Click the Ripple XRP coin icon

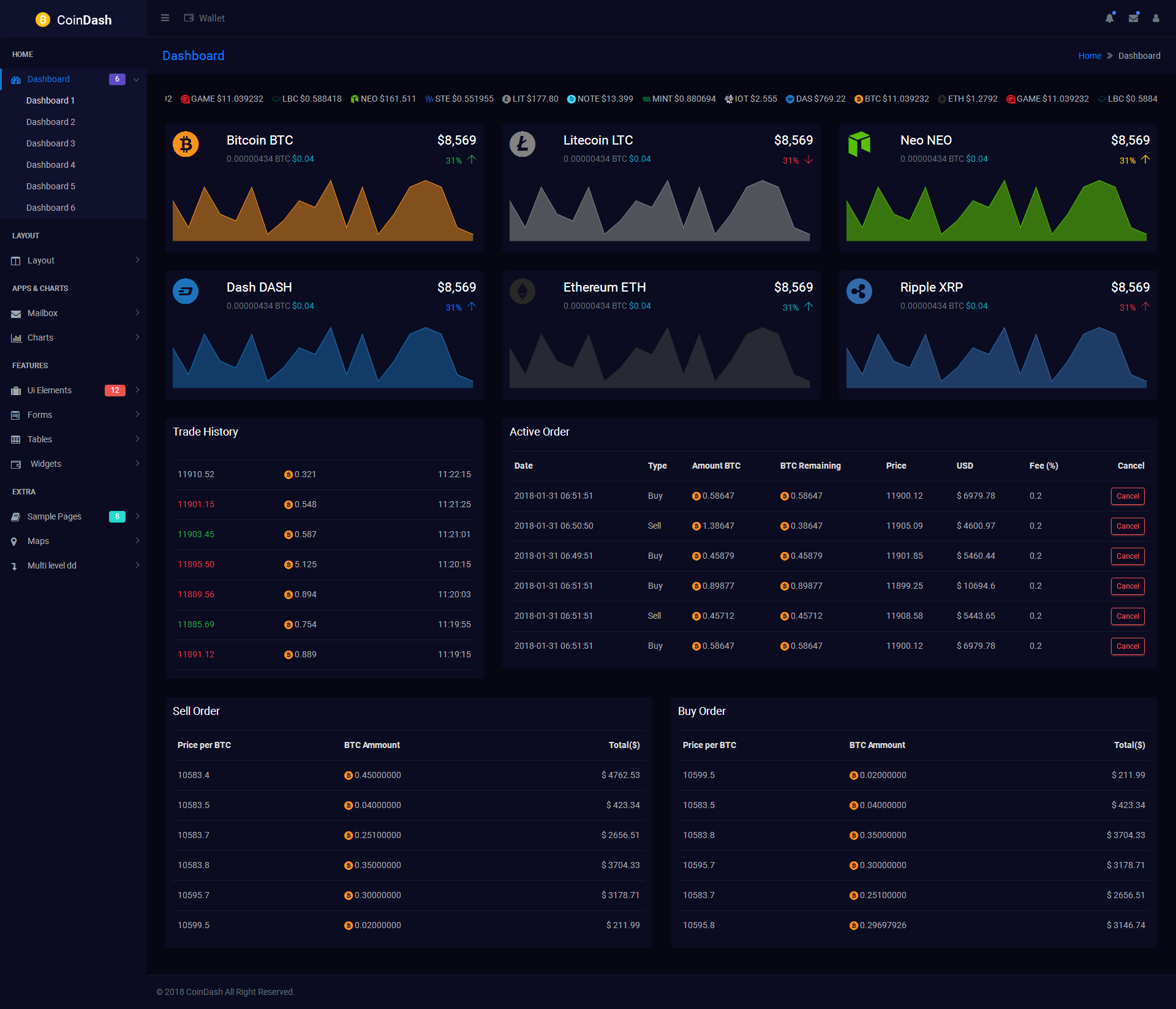pyautogui.click(x=859, y=291)
